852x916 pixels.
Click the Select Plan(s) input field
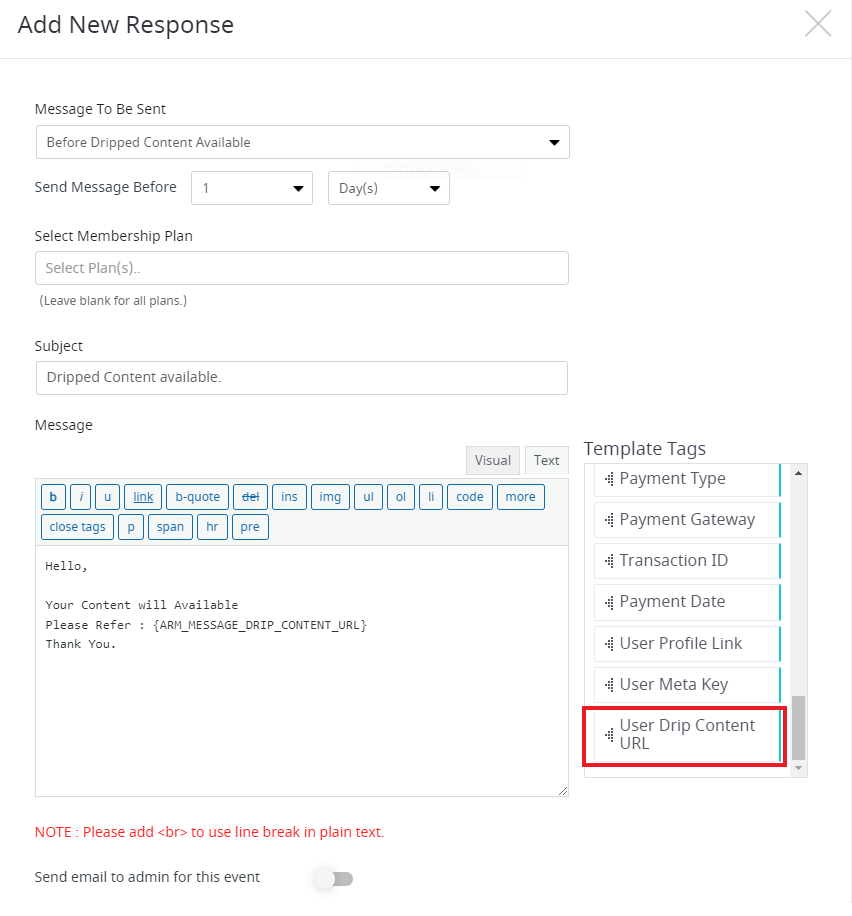click(x=302, y=268)
